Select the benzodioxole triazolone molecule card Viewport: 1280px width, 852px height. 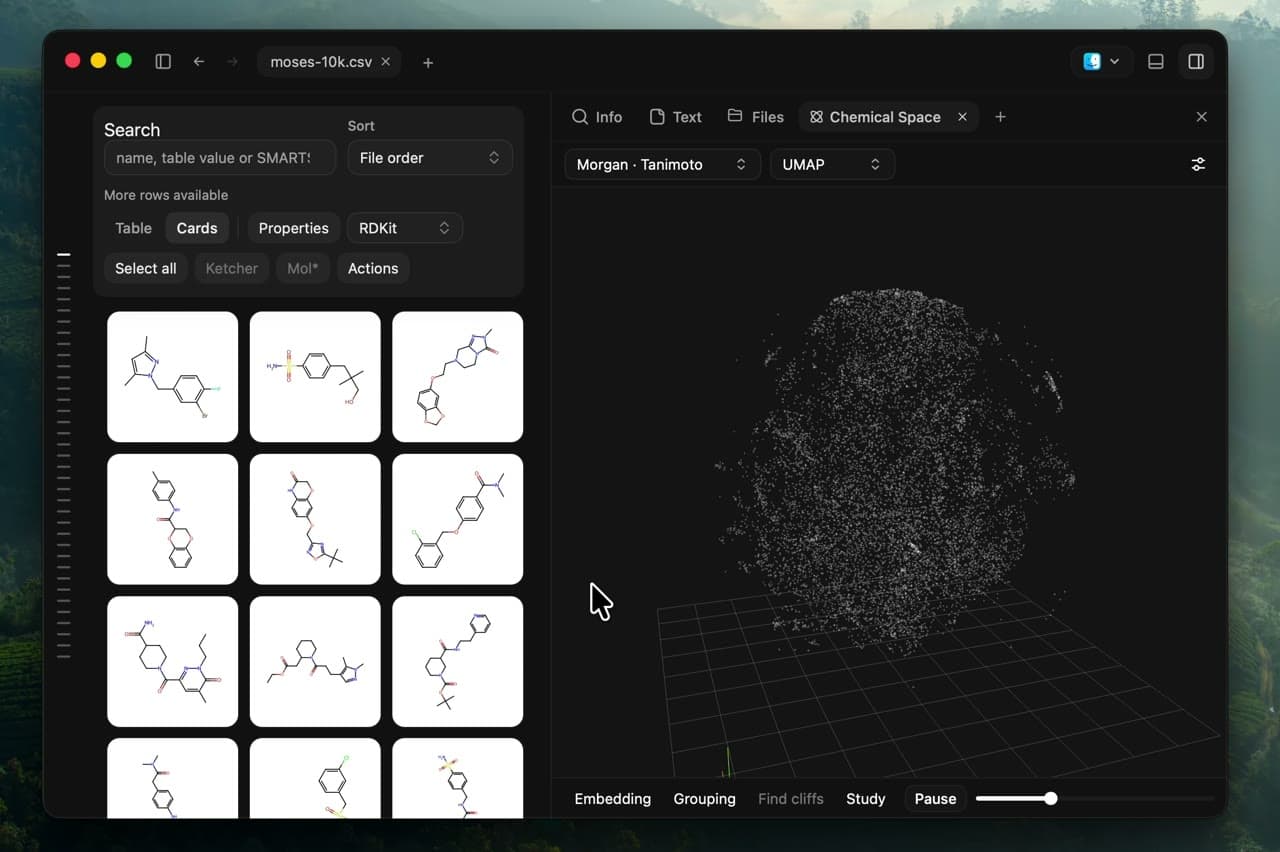458,377
